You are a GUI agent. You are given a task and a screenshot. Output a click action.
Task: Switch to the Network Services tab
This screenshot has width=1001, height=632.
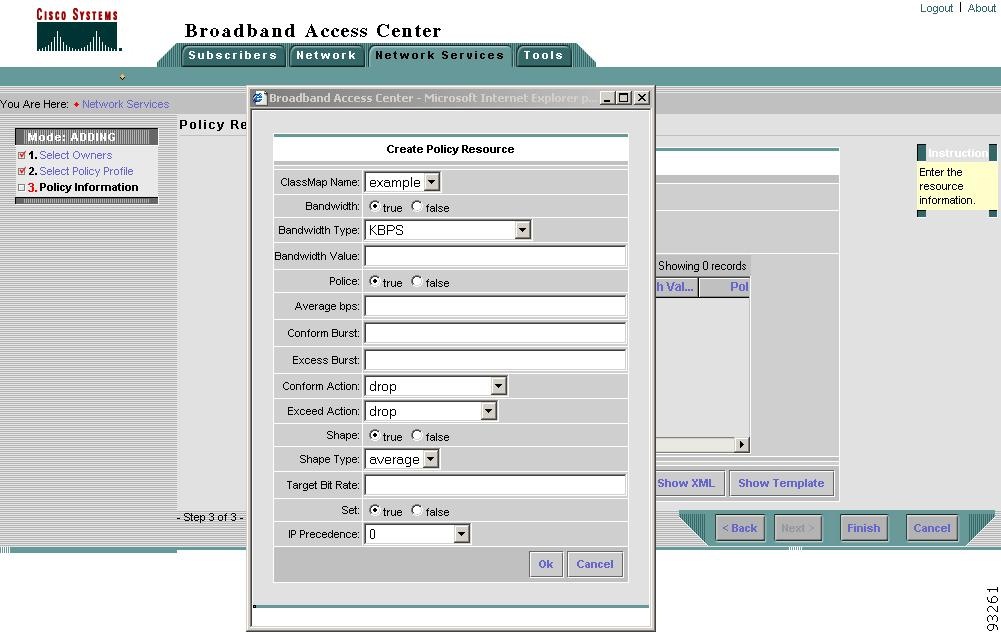[439, 56]
